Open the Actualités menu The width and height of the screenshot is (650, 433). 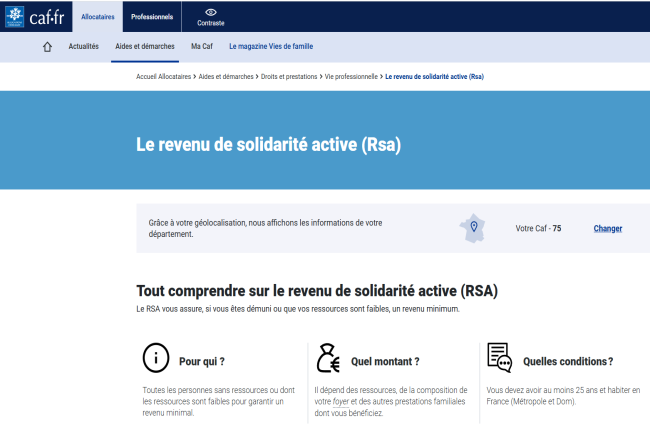[84, 46]
